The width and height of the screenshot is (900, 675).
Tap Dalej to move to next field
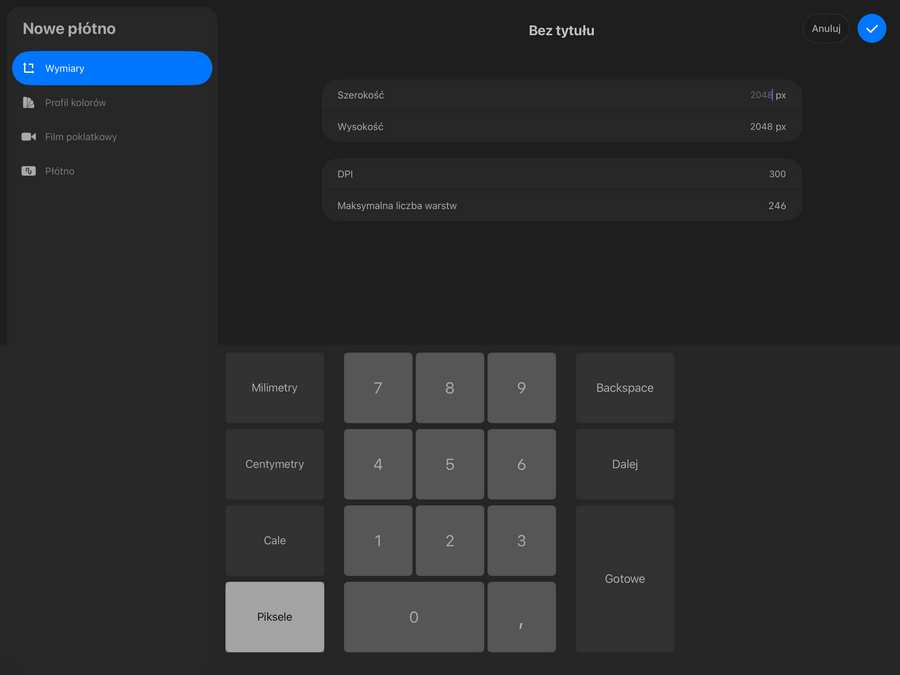coord(625,464)
